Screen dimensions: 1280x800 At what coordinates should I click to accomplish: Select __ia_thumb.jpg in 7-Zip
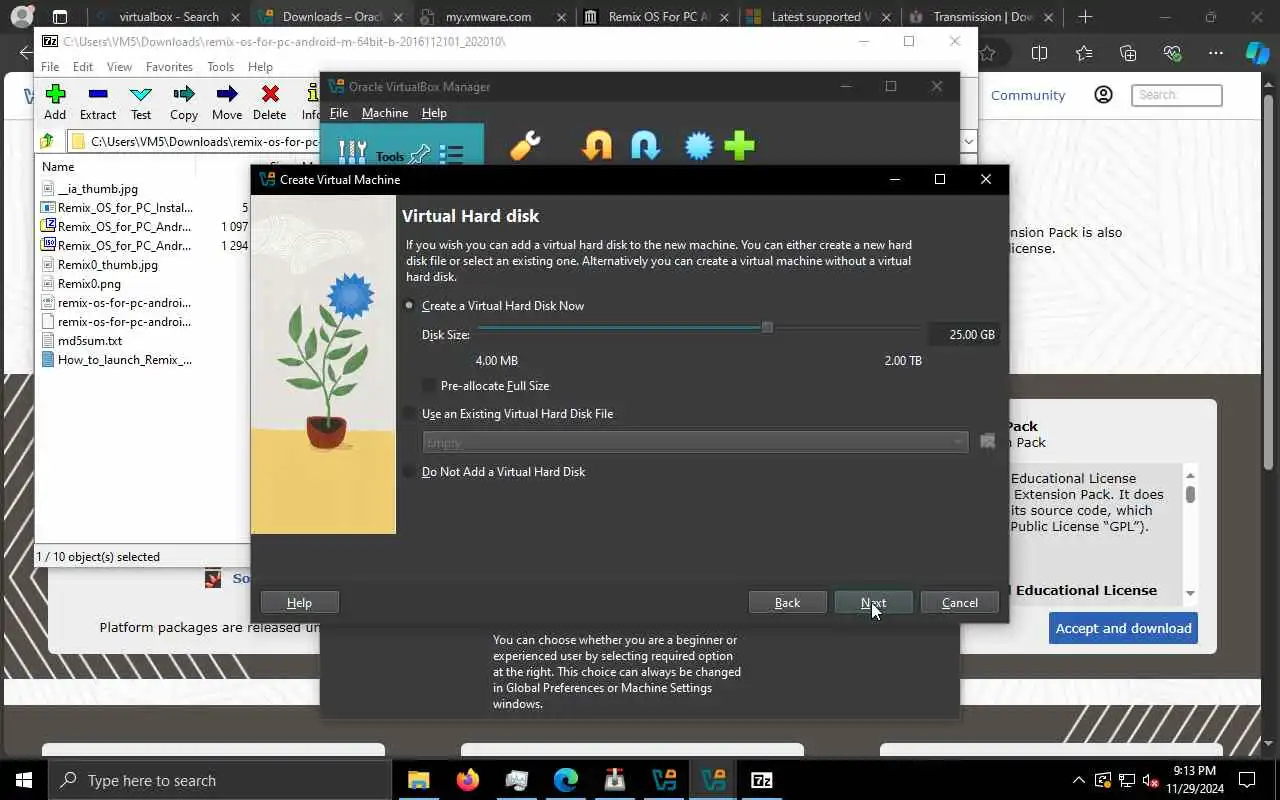tap(98, 189)
